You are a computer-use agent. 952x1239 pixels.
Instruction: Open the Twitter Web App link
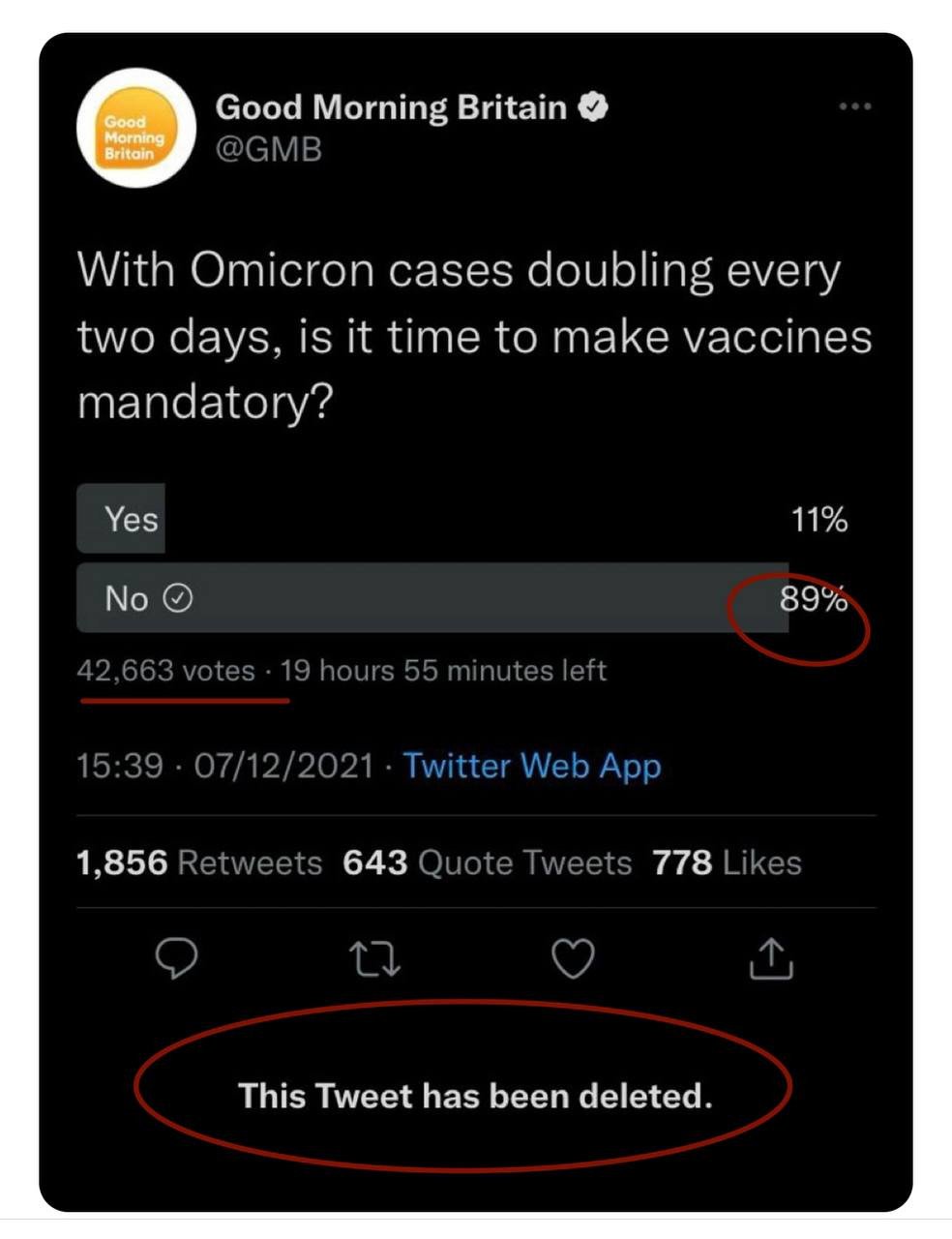[x=532, y=766]
